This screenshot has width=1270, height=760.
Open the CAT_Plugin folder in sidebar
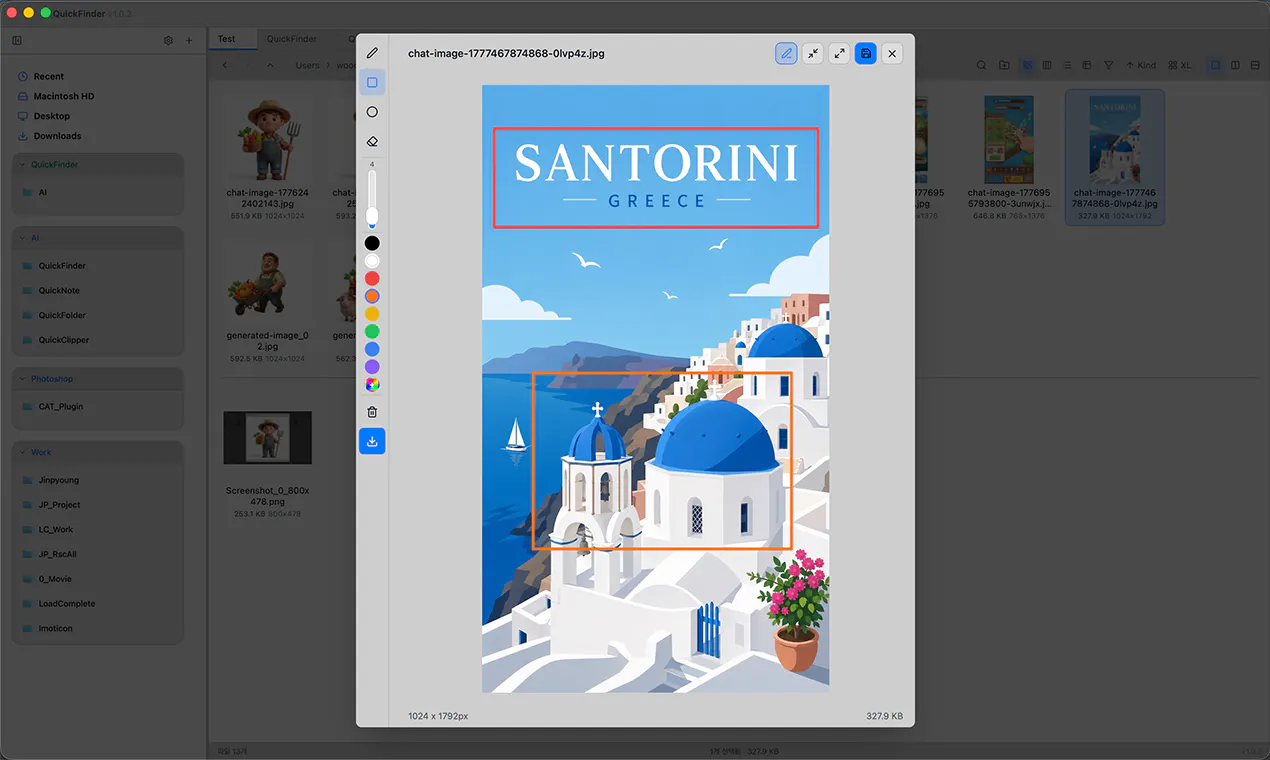pyautogui.click(x=98, y=407)
